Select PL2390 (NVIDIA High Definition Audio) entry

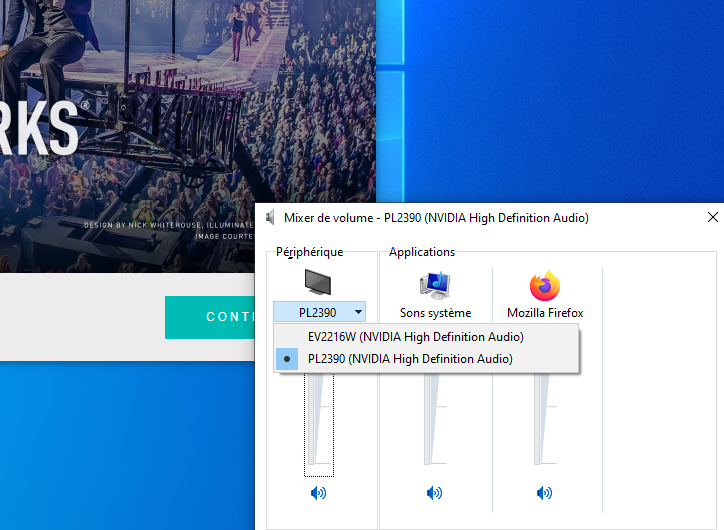pyautogui.click(x=426, y=359)
